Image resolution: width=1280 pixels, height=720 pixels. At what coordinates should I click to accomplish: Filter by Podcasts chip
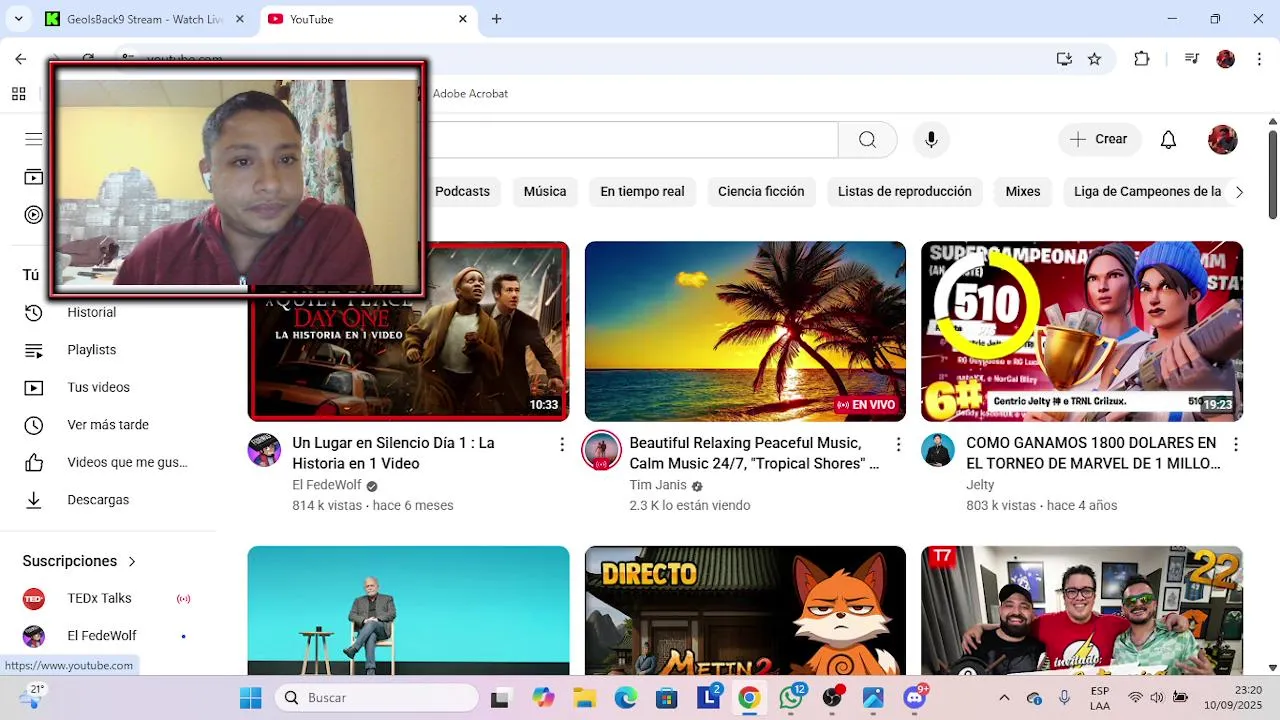click(x=462, y=192)
